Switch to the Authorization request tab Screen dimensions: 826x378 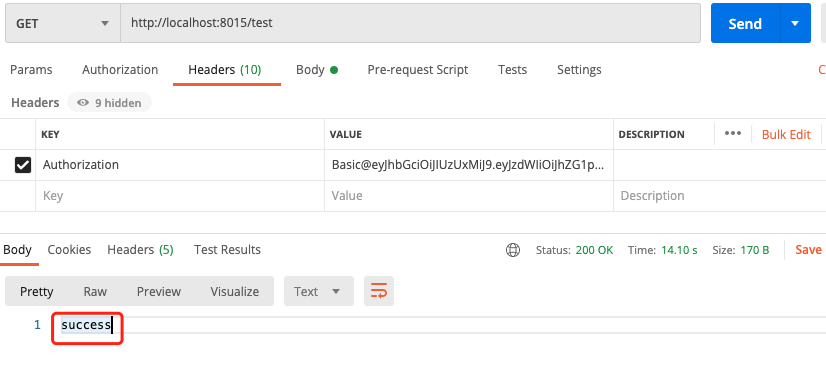click(x=120, y=70)
